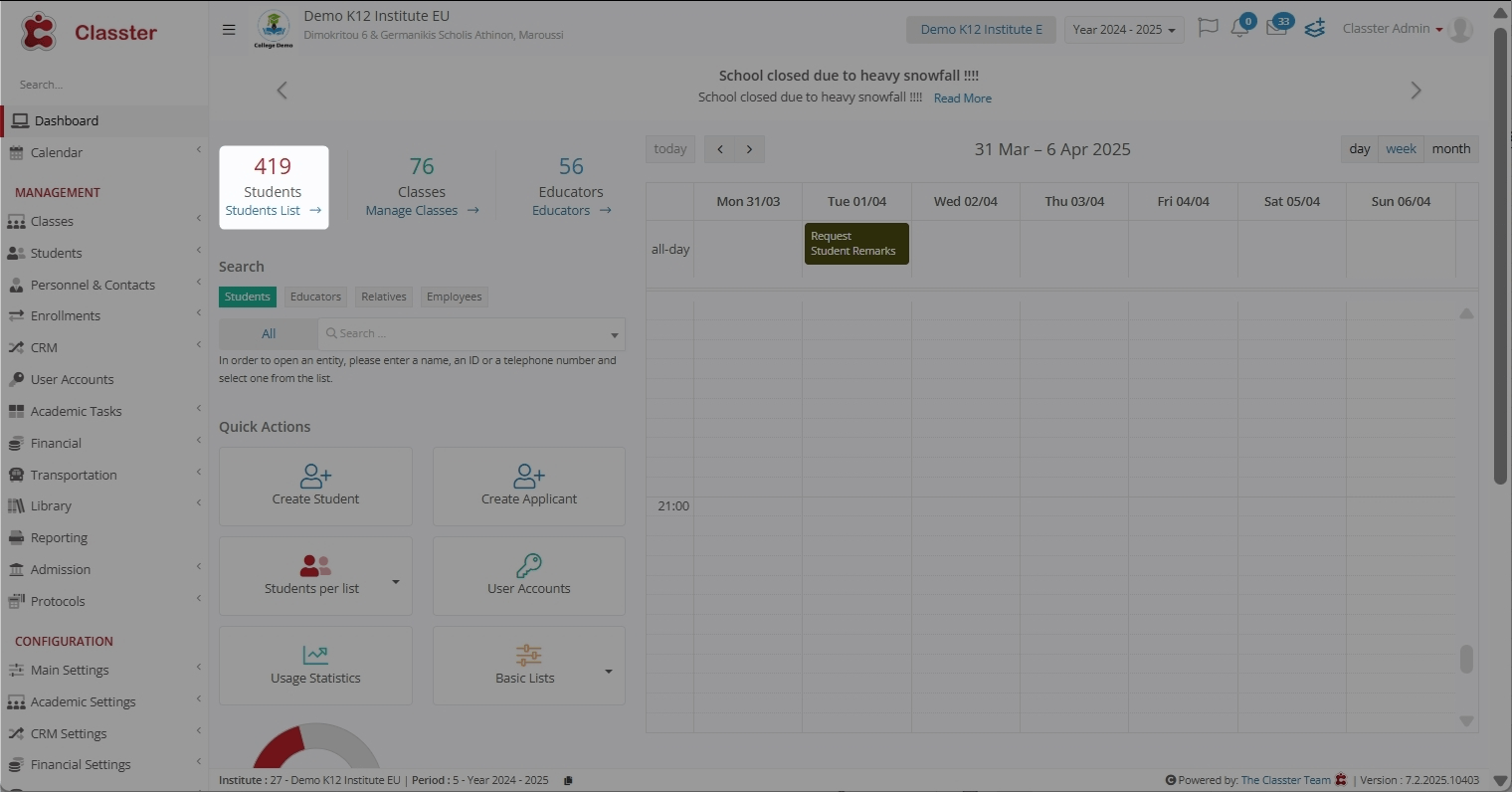Expand the Financial sidebar menu

pyautogui.click(x=57, y=443)
